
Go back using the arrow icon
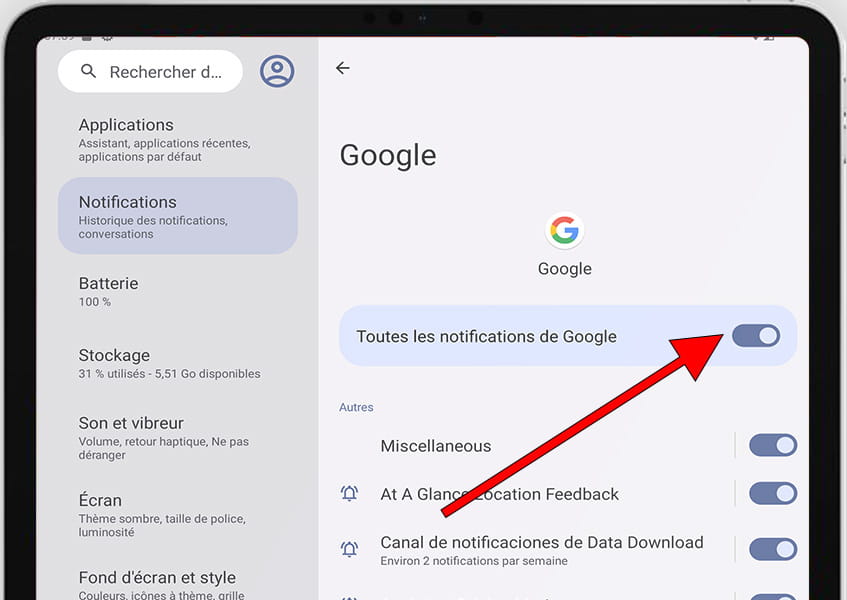point(342,68)
